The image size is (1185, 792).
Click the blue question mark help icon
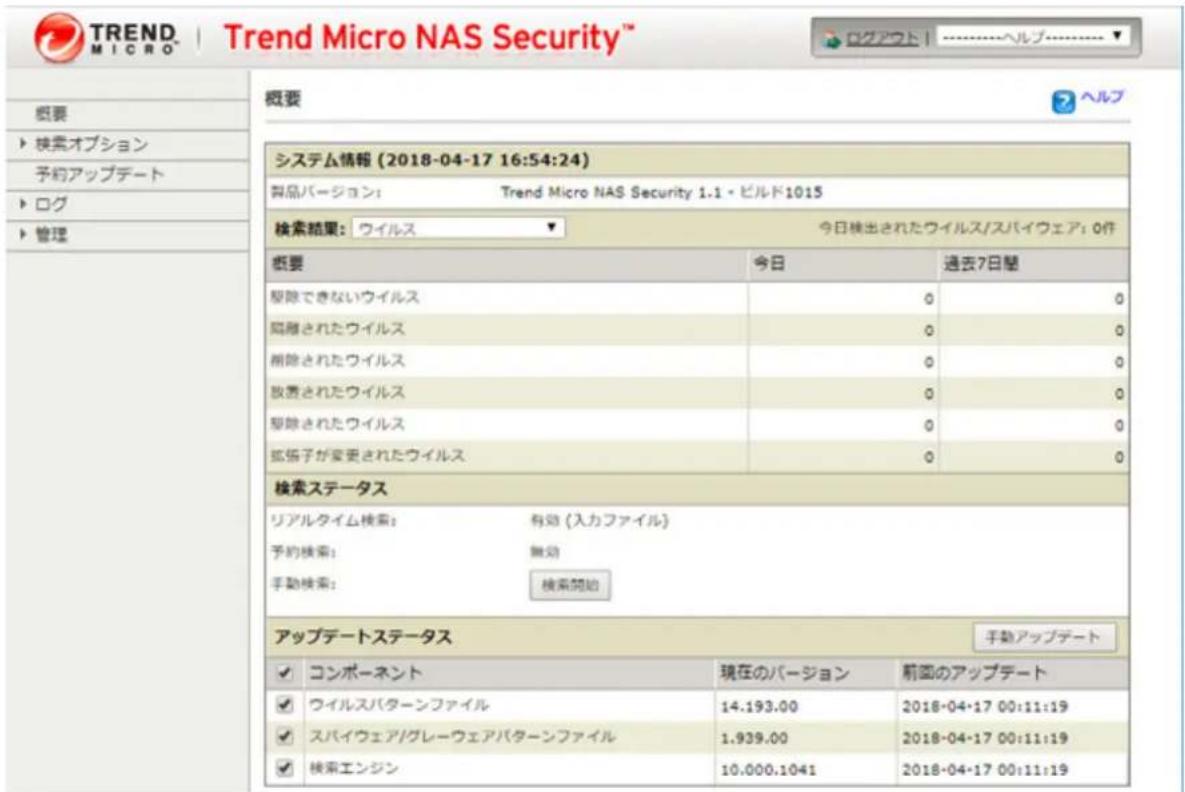coord(1063,101)
